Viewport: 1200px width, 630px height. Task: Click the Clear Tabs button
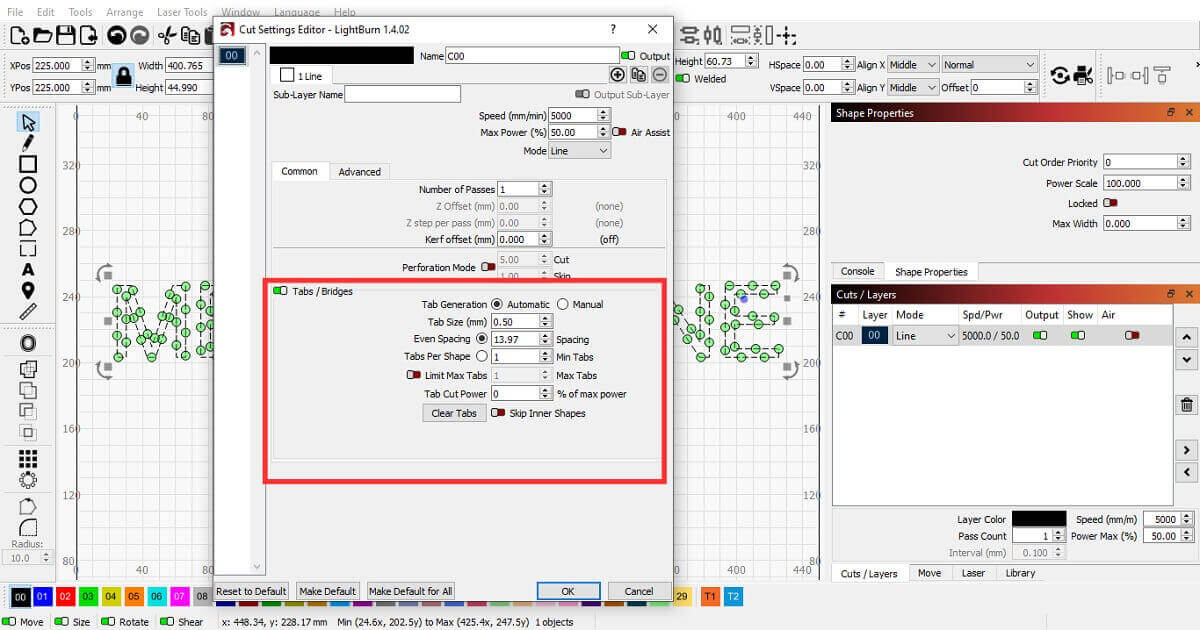(454, 413)
